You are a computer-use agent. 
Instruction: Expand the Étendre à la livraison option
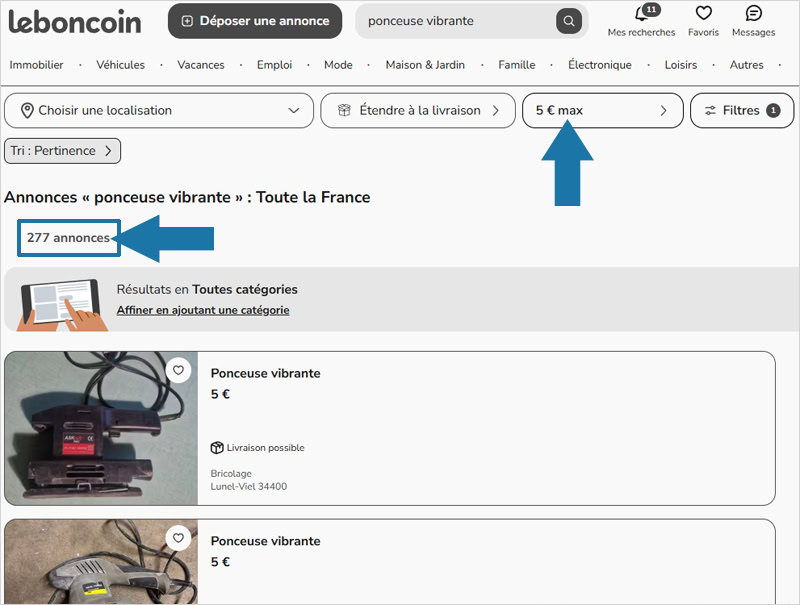[418, 110]
